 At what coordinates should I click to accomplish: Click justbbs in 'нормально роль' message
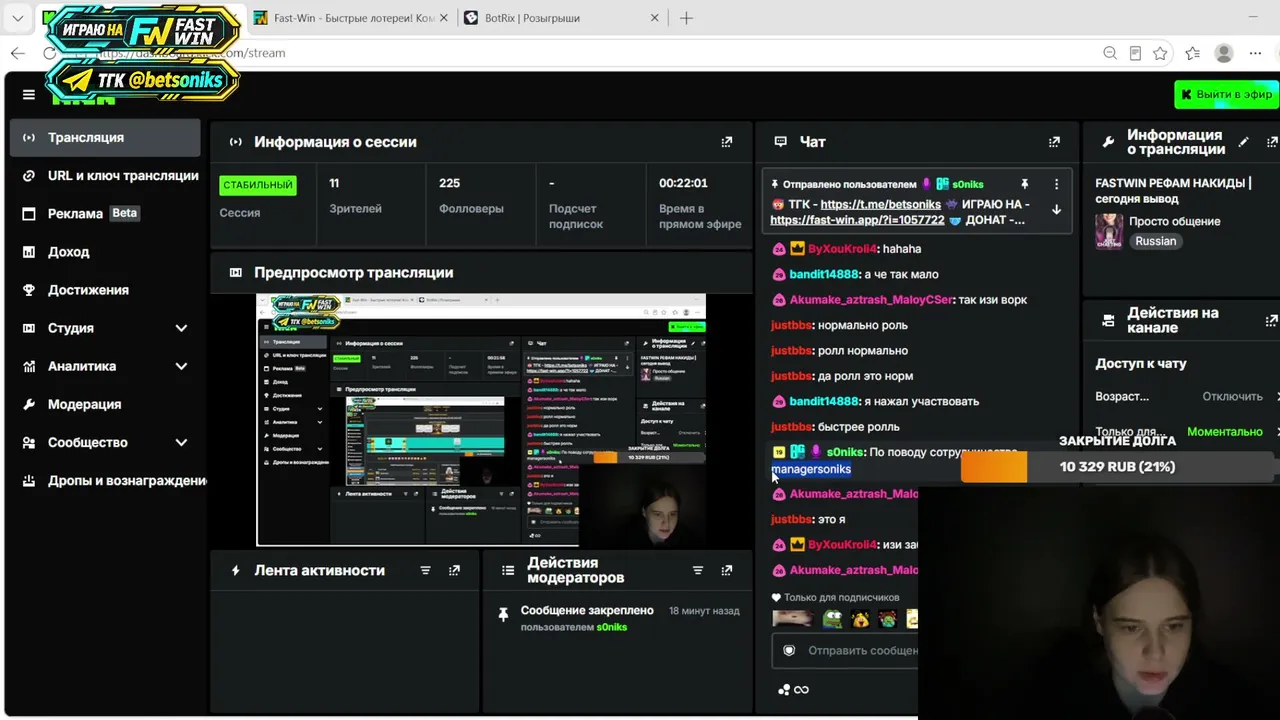point(791,325)
